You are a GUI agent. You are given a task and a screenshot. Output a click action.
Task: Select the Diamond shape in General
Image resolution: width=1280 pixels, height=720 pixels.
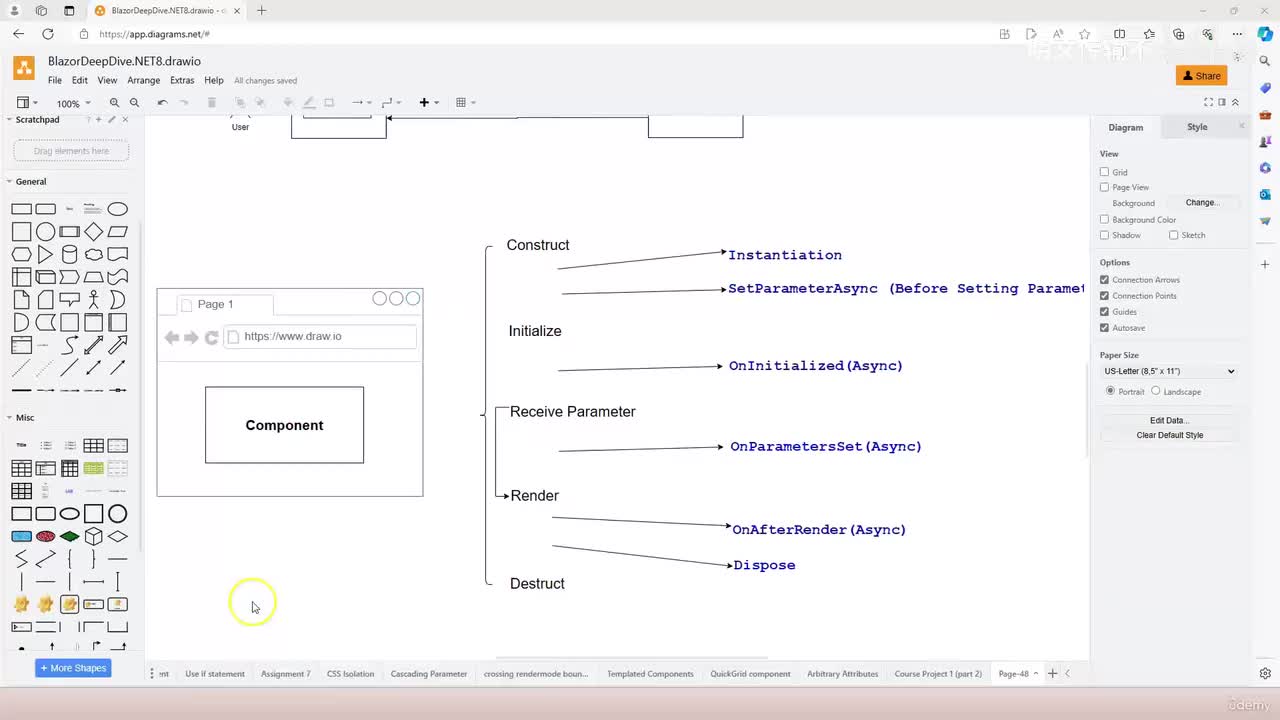[x=94, y=232]
